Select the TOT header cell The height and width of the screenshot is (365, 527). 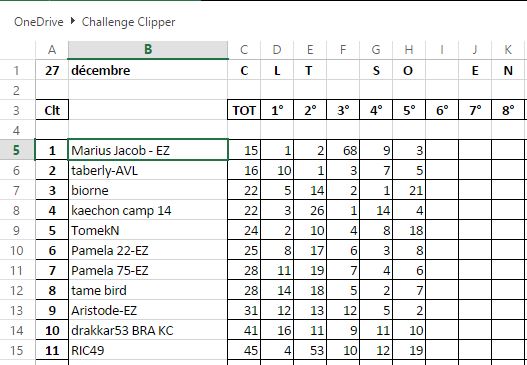click(x=244, y=110)
